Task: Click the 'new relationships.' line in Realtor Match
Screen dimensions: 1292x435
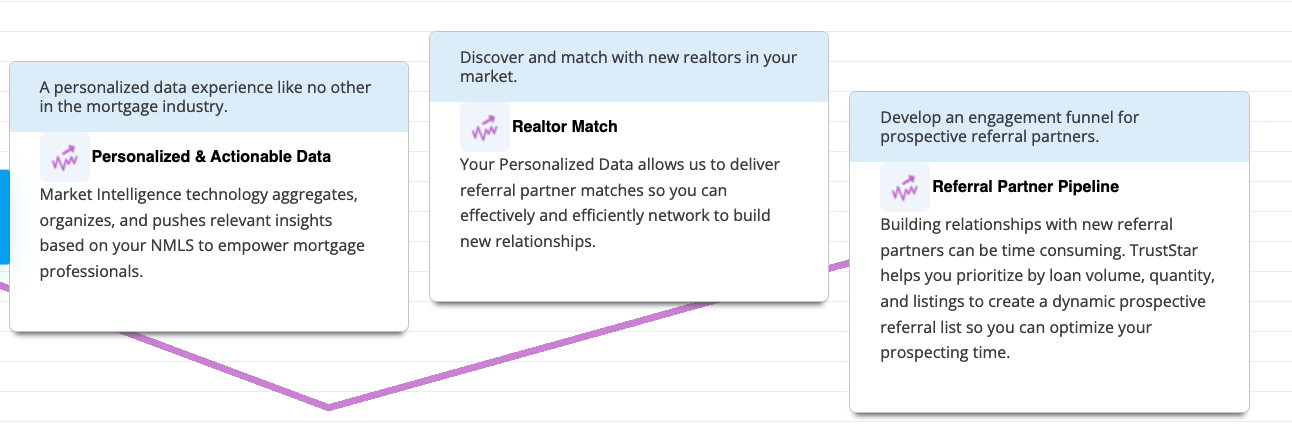Action: [527, 241]
